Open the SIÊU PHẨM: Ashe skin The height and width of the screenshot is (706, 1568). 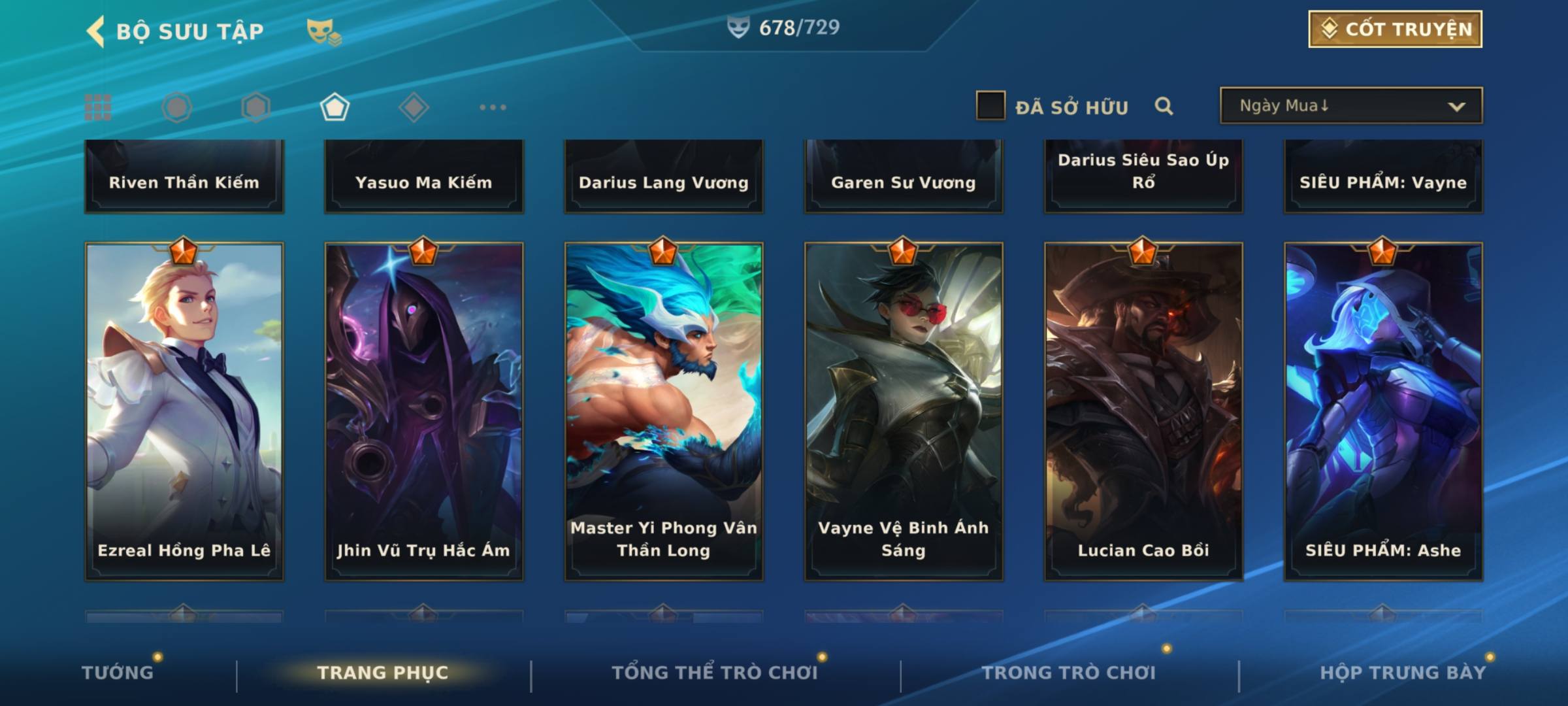1383,412
